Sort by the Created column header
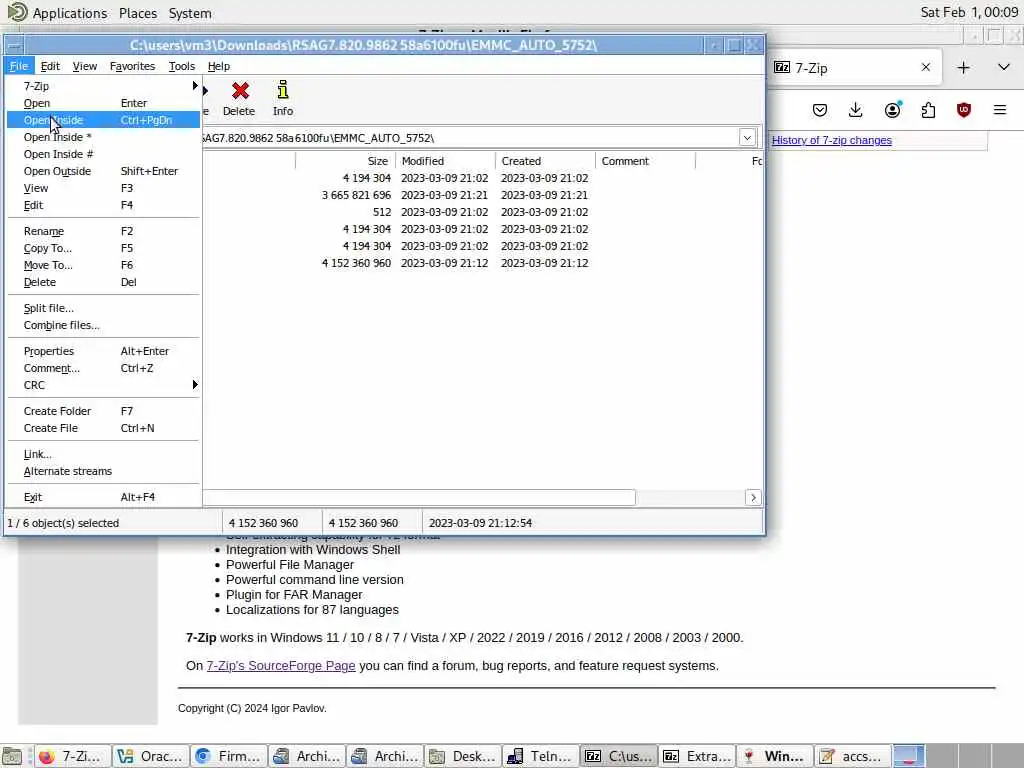This screenshot has height=768, width=1024. click(545, 161)
